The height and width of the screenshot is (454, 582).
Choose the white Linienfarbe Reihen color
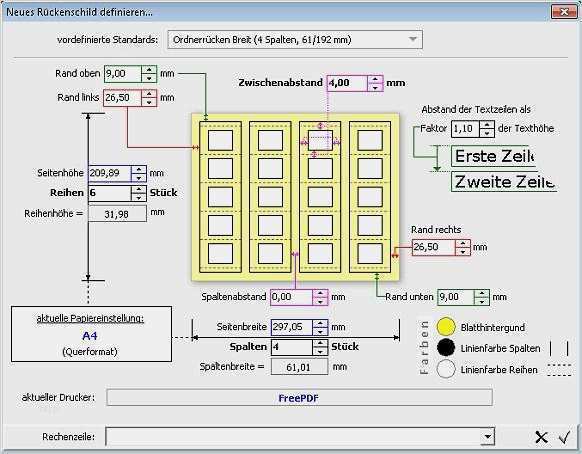[x=446, y=369]
